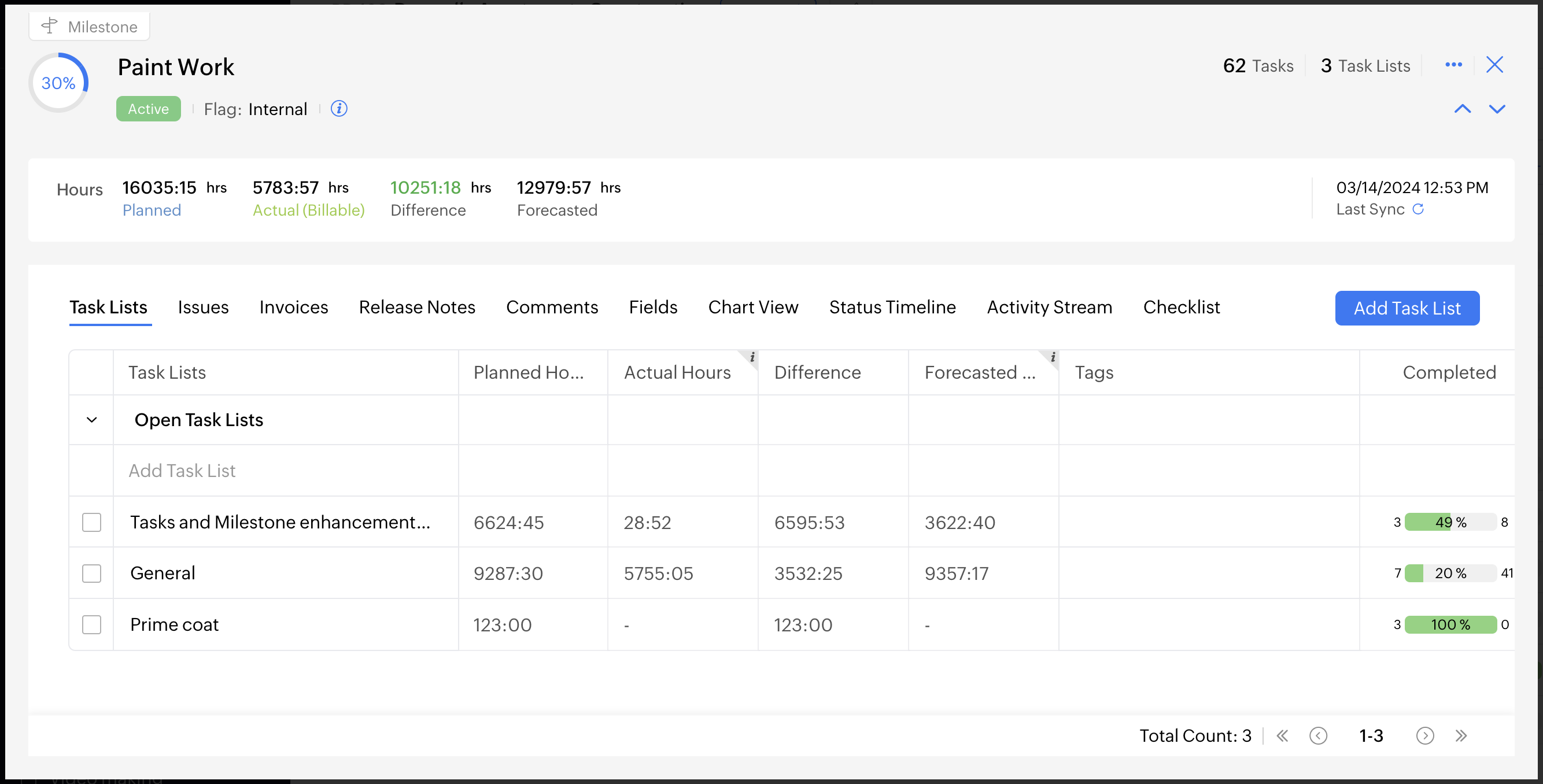Click the 3 Task Lists count
This screenshot has height=784, width=1543.
click(1365, 65)
